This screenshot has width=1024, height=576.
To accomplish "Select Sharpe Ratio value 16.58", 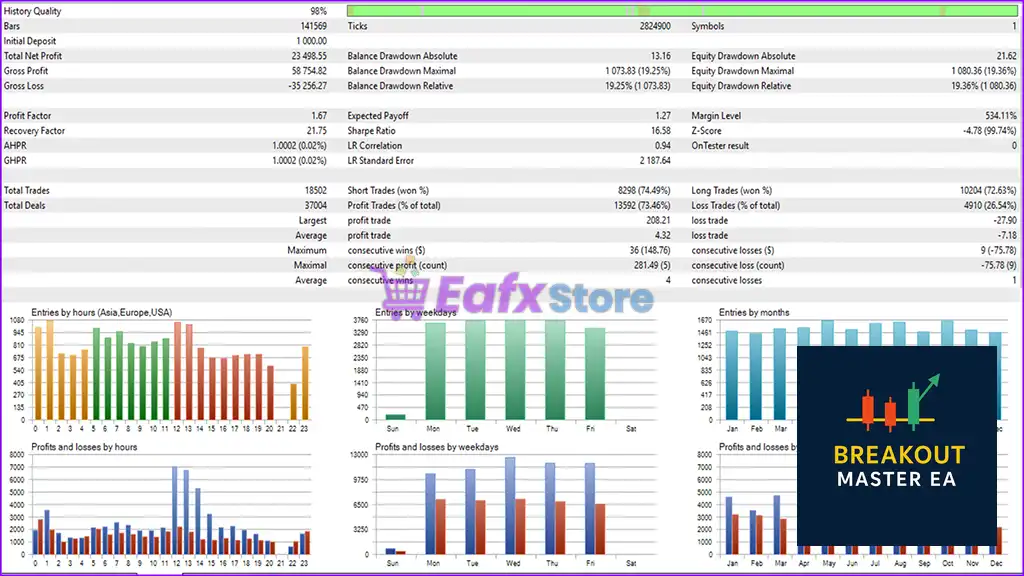I will pyautogui.click(x=660, y=131).
